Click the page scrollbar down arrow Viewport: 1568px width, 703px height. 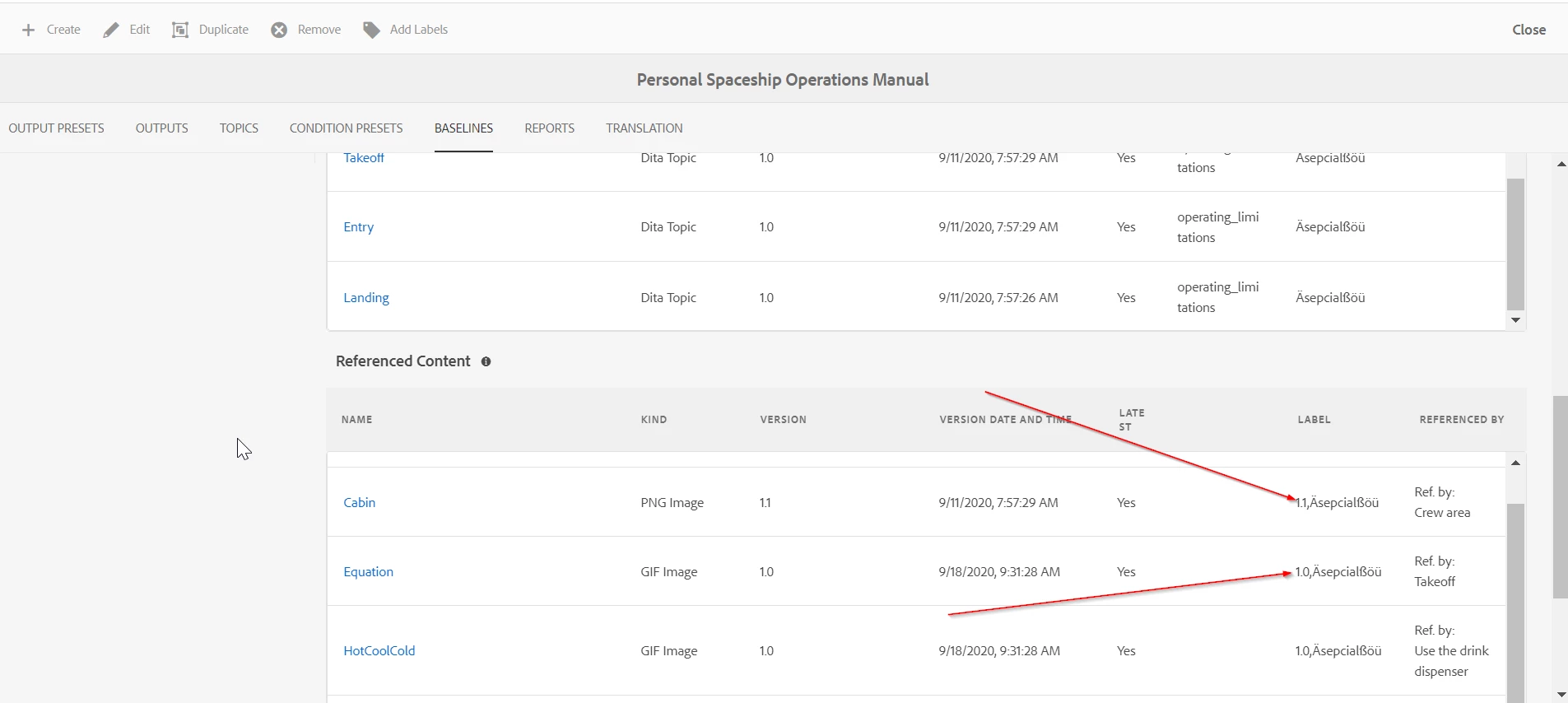1561,695
